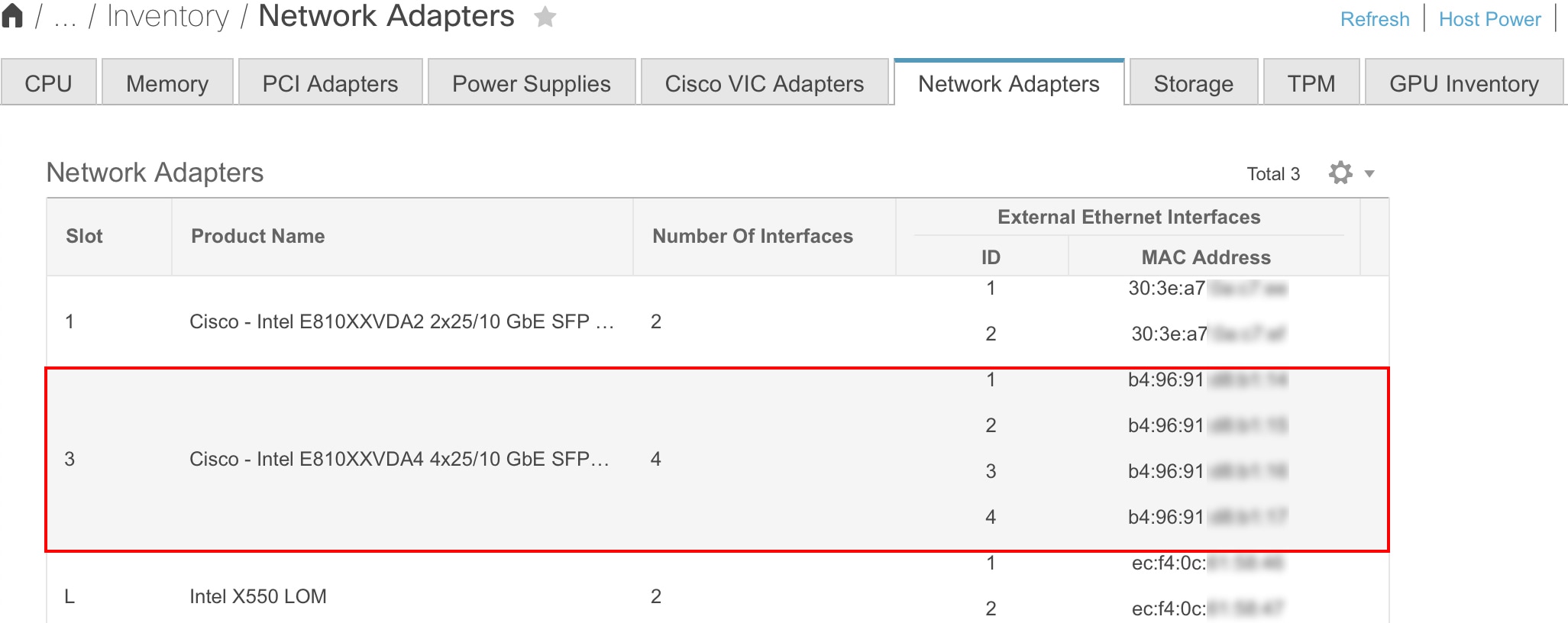Image resolution: width=1568 pixels, height=623 pixels.
Task: Open the Power Supplies tab
Action: pos(531,82)
